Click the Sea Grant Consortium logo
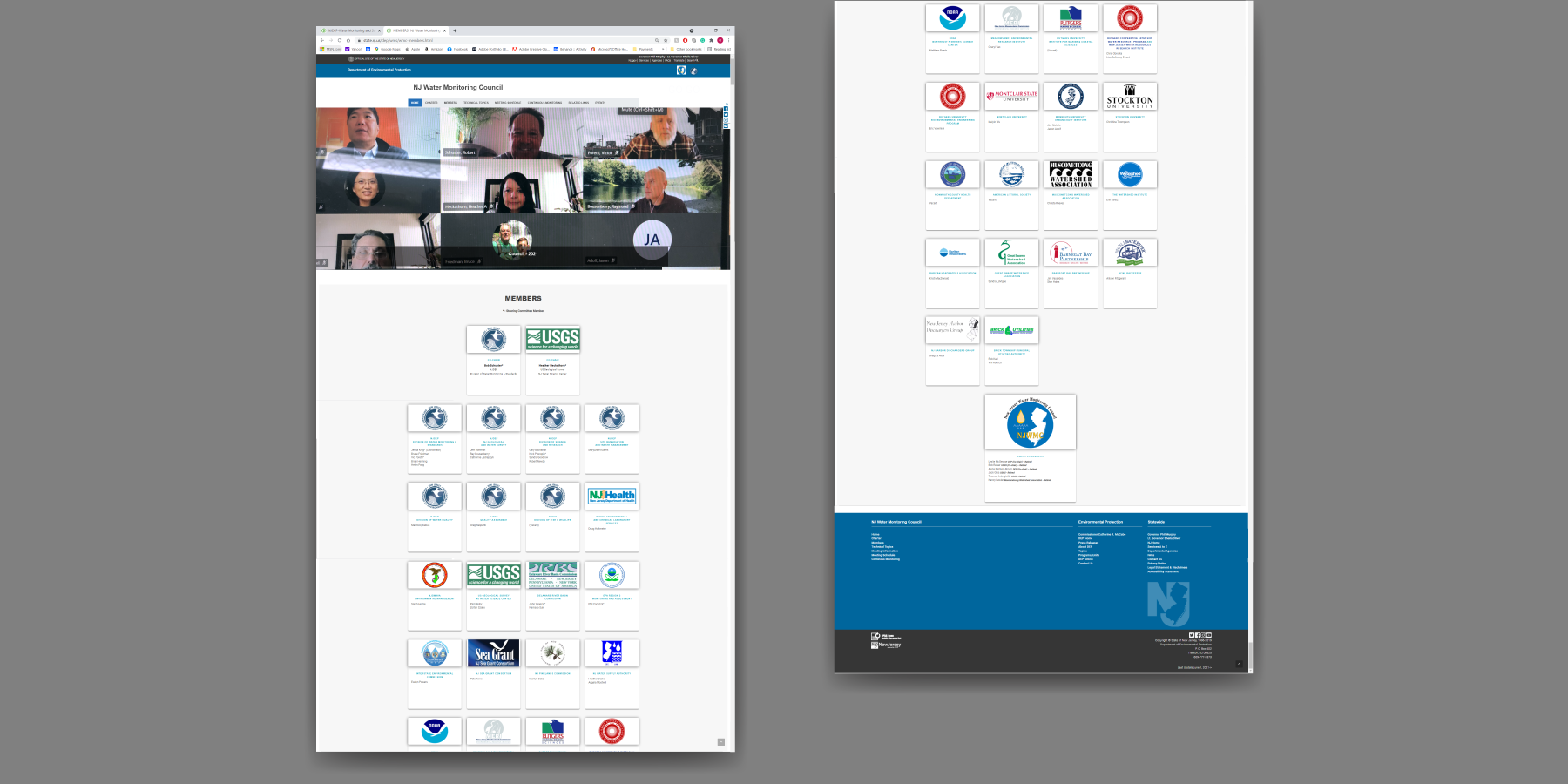The width and height of the screenshot is (1568, 784). pyautogui.click(x=493, y=652)
